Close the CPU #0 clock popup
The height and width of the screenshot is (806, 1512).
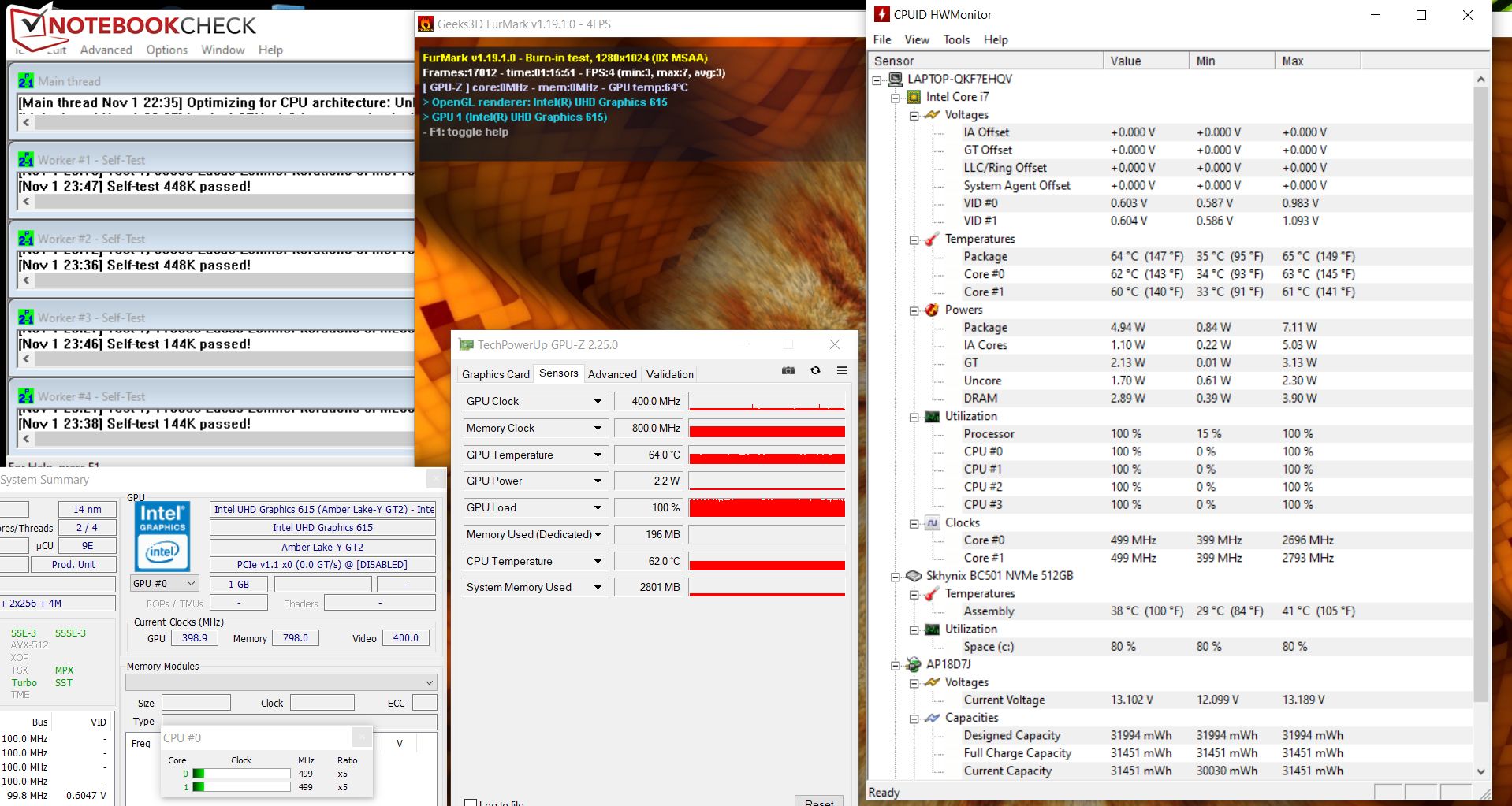click(x=362, y=737)
